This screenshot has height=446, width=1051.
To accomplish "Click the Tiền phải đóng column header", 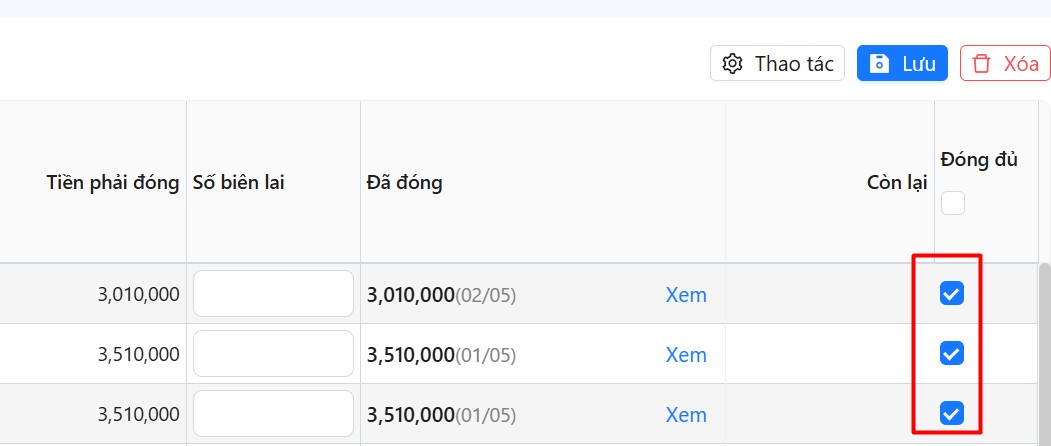I will click(x=113, y=182).
